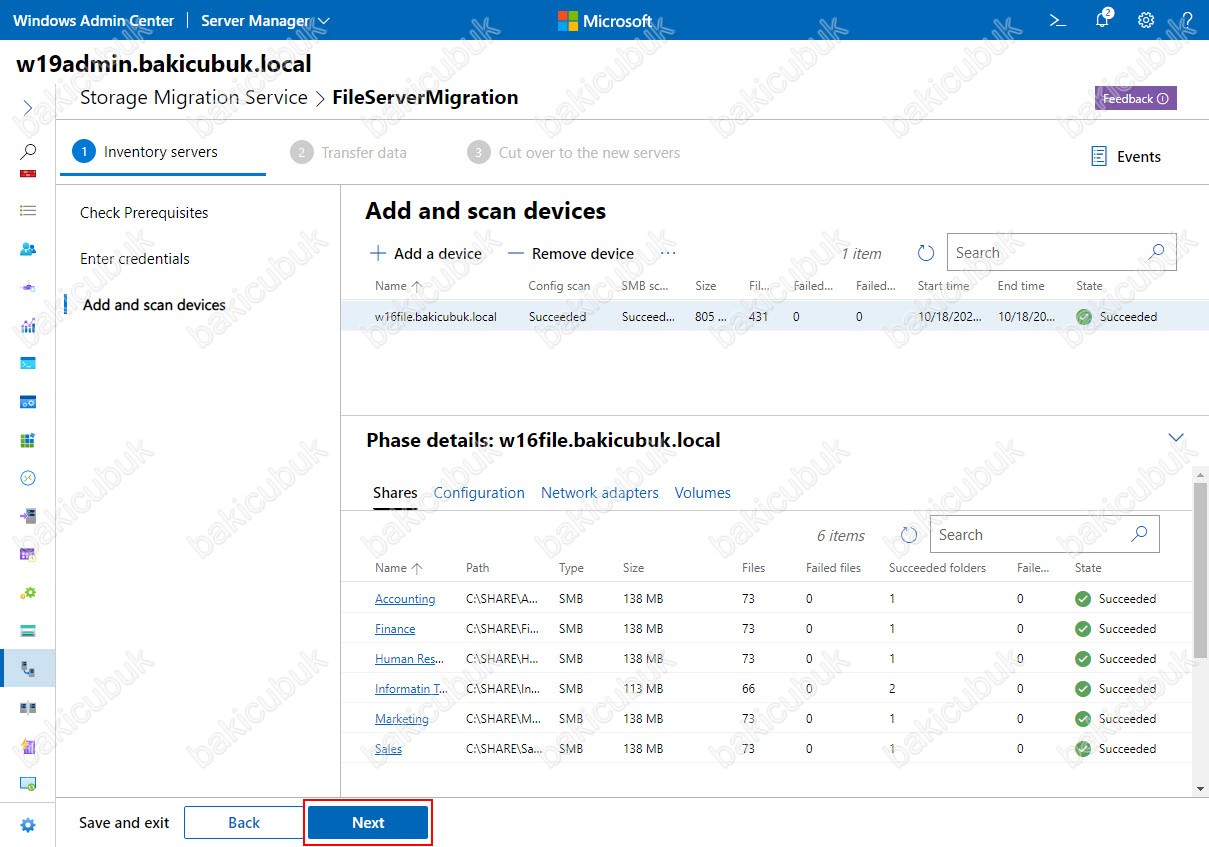Click the Feedback button
This screenshot has height=847, width=1209.
pyautogui.click(x=1135, y=98)
